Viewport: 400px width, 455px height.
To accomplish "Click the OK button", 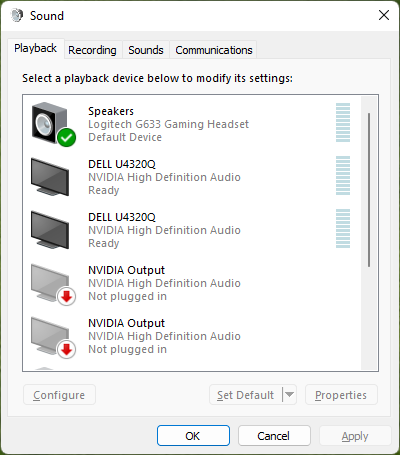I will coord(193,435).
